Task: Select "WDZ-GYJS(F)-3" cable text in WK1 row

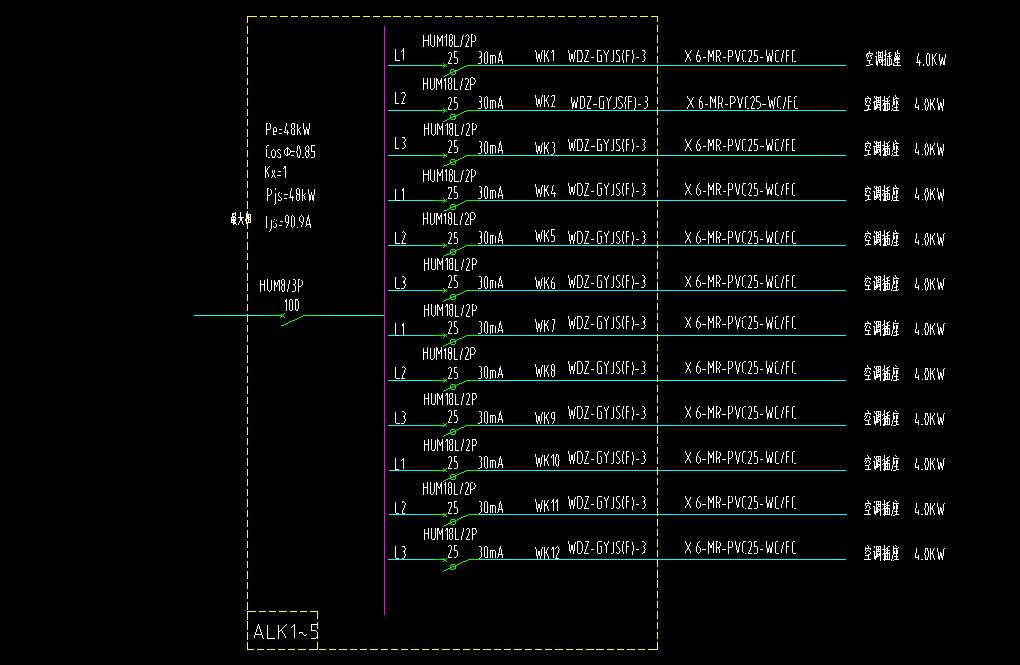Action: pos(607,57)
